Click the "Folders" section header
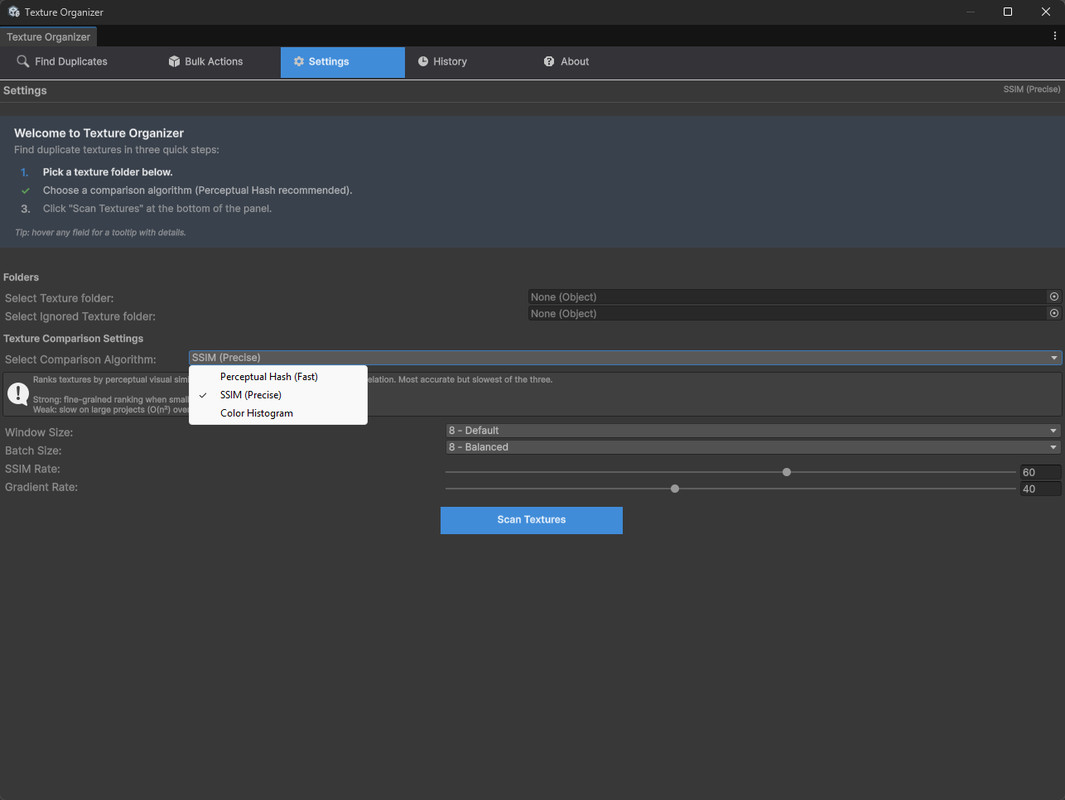 tap(21, 277)
